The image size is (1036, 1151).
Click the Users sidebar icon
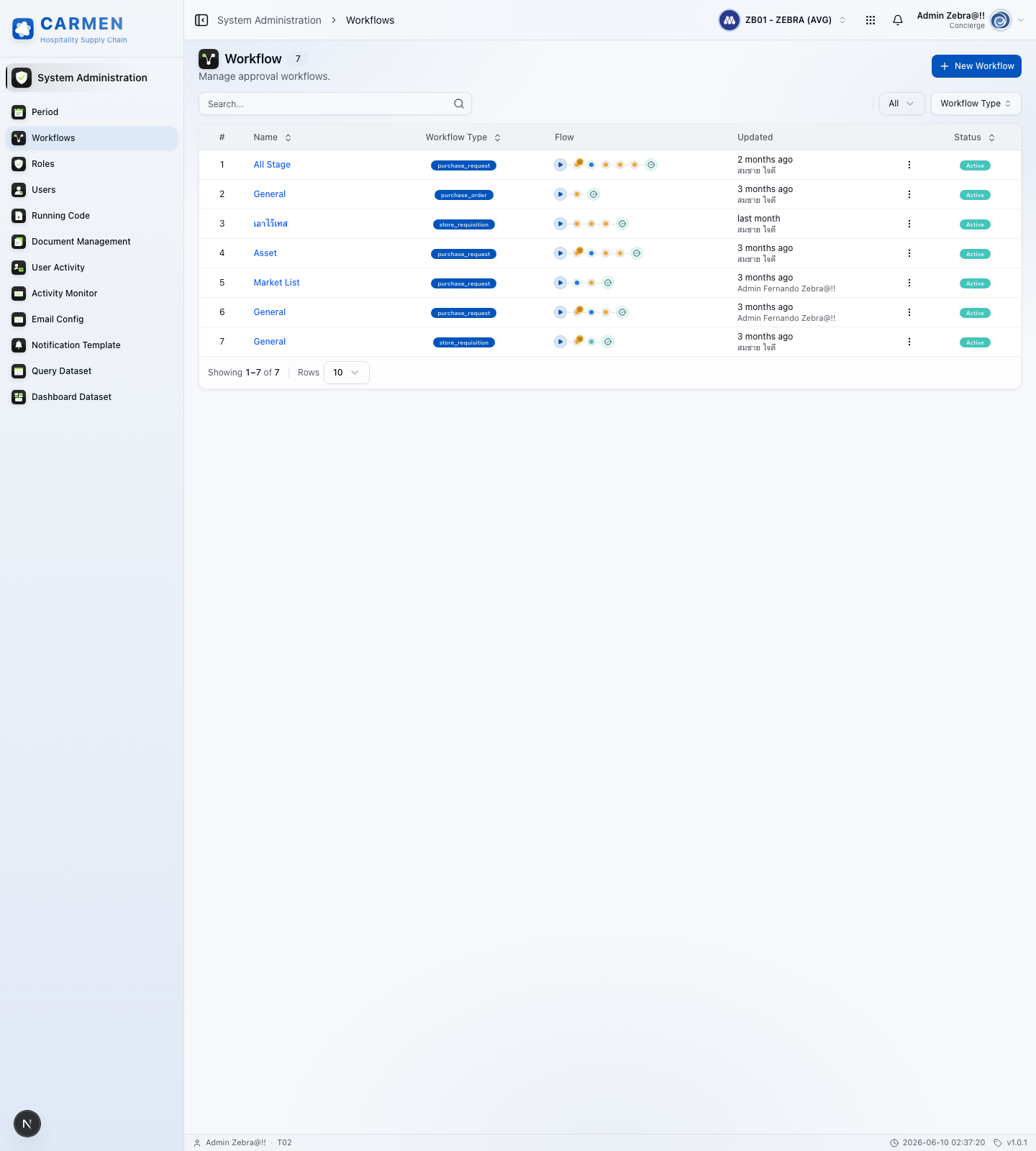(19, 190)
